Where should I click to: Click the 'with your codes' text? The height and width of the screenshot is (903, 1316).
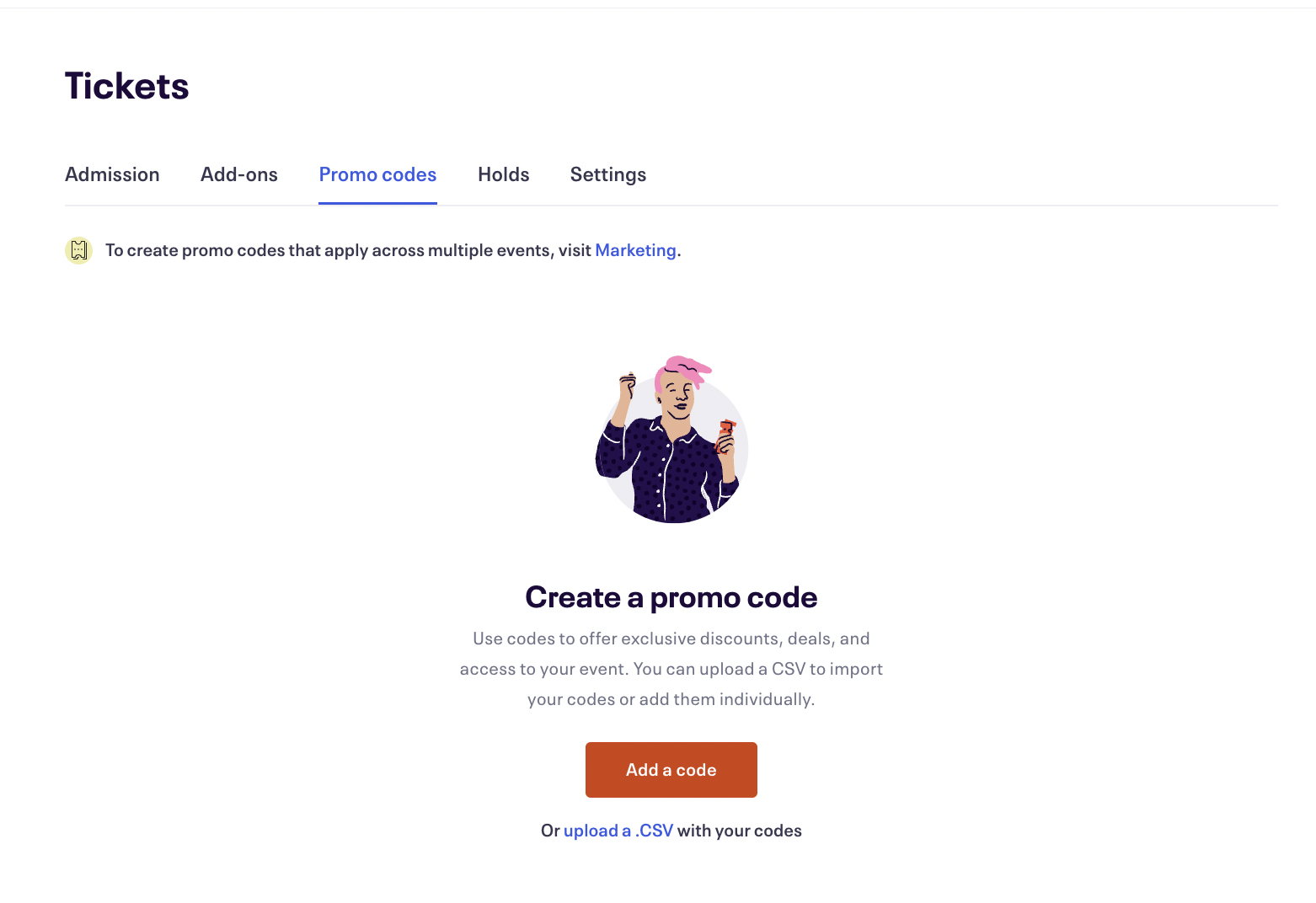[740, 831]
